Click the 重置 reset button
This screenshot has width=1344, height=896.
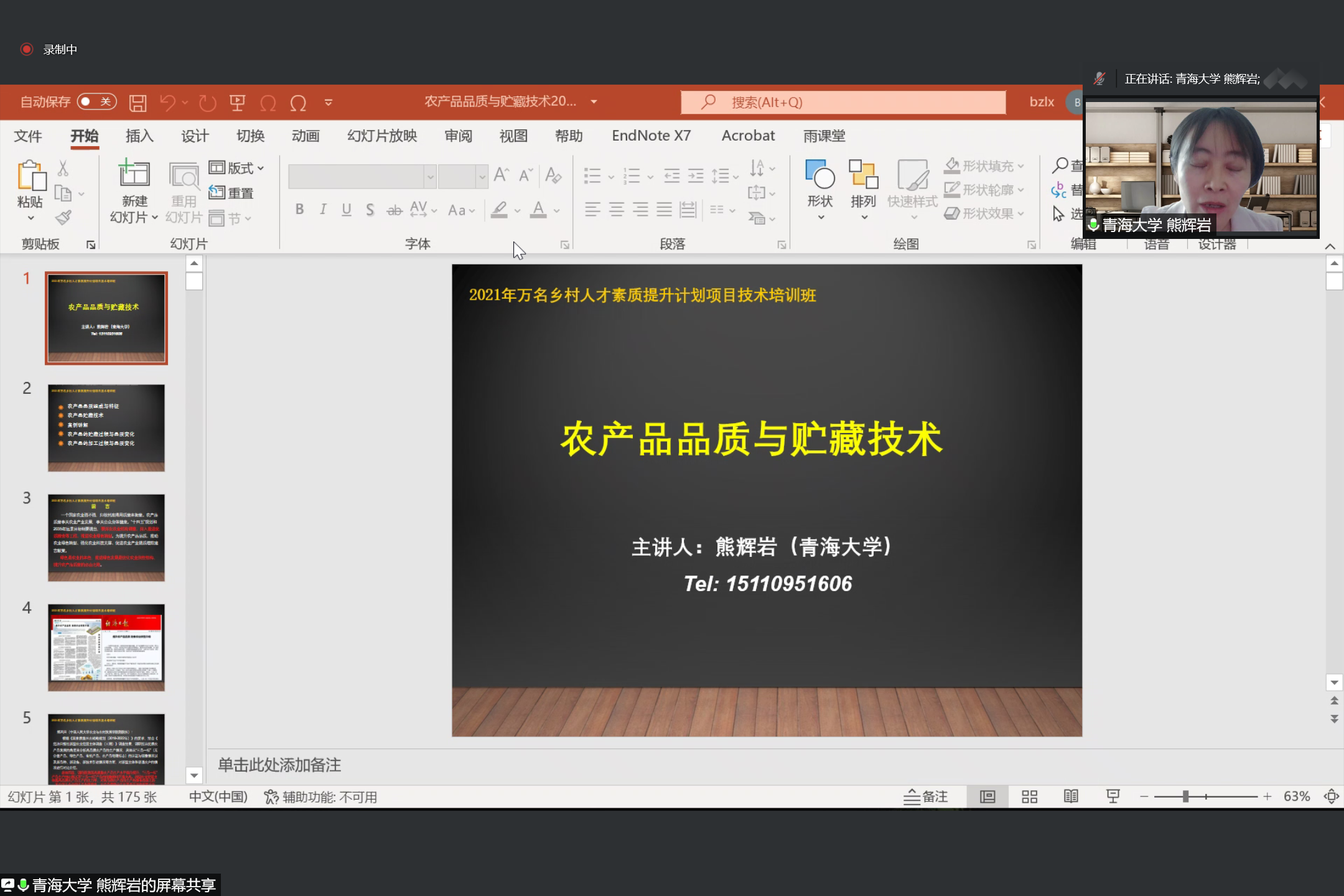231,193
